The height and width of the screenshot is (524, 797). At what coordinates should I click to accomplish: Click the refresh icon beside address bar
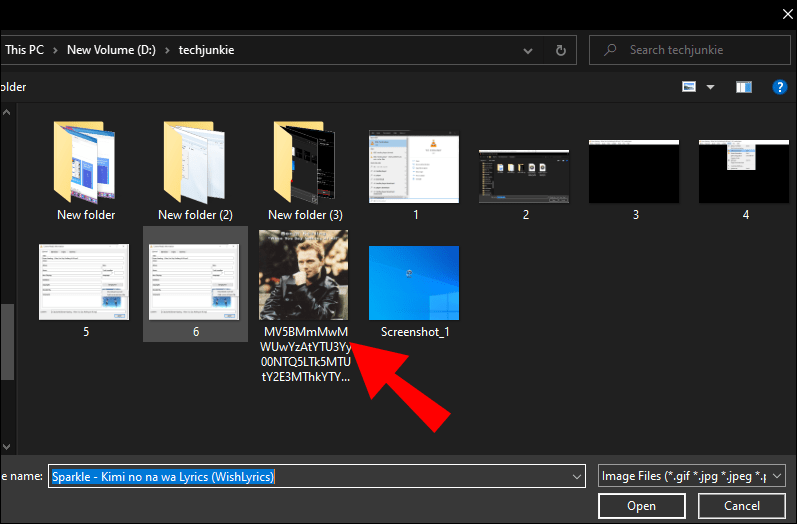pos(561,50)
